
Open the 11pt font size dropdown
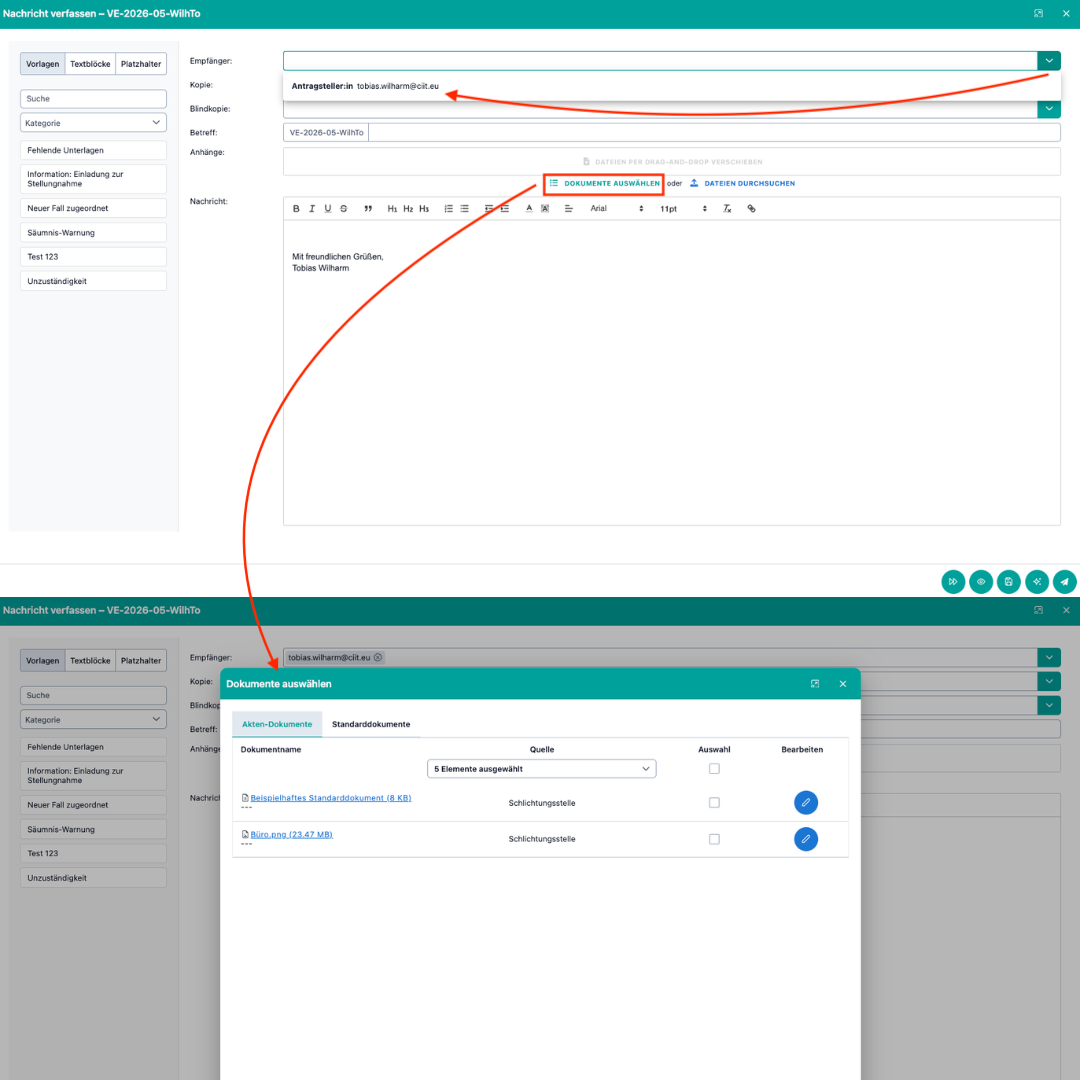tap(683, 209)
